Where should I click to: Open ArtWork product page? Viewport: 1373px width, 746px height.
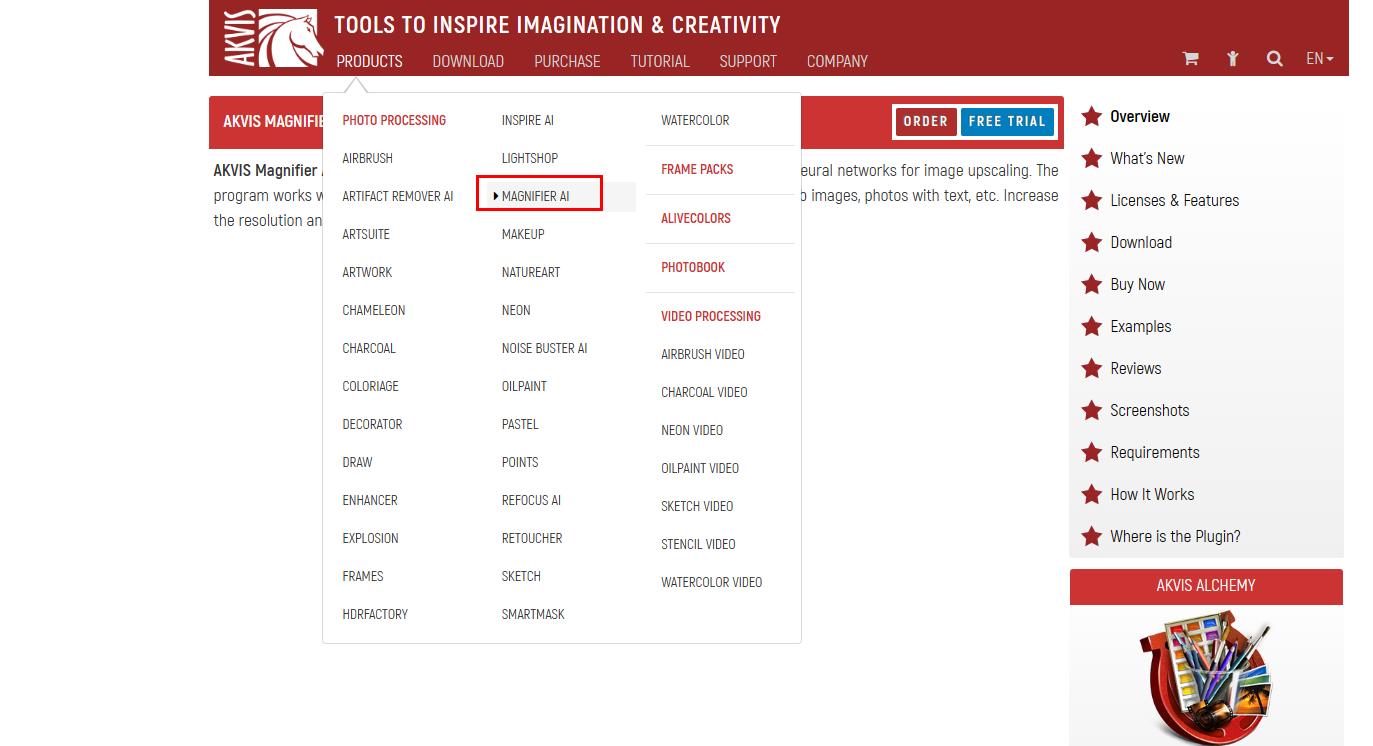click(367, 272)
